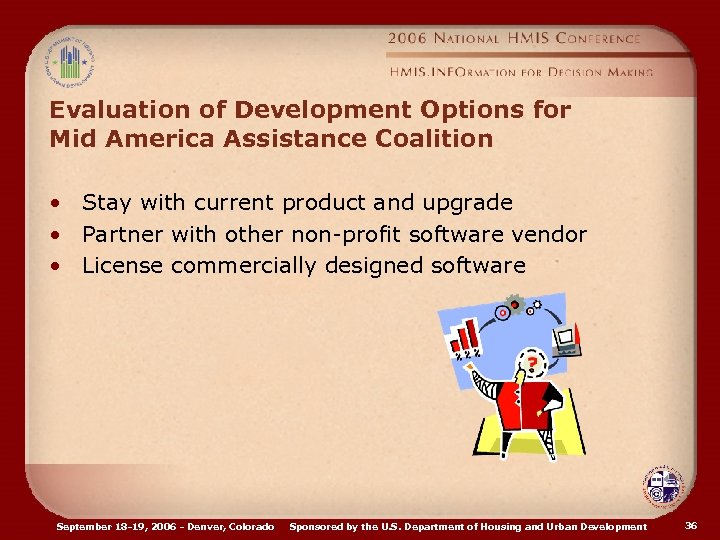
Task: Click slide number 36
Action: coord(691,526)
